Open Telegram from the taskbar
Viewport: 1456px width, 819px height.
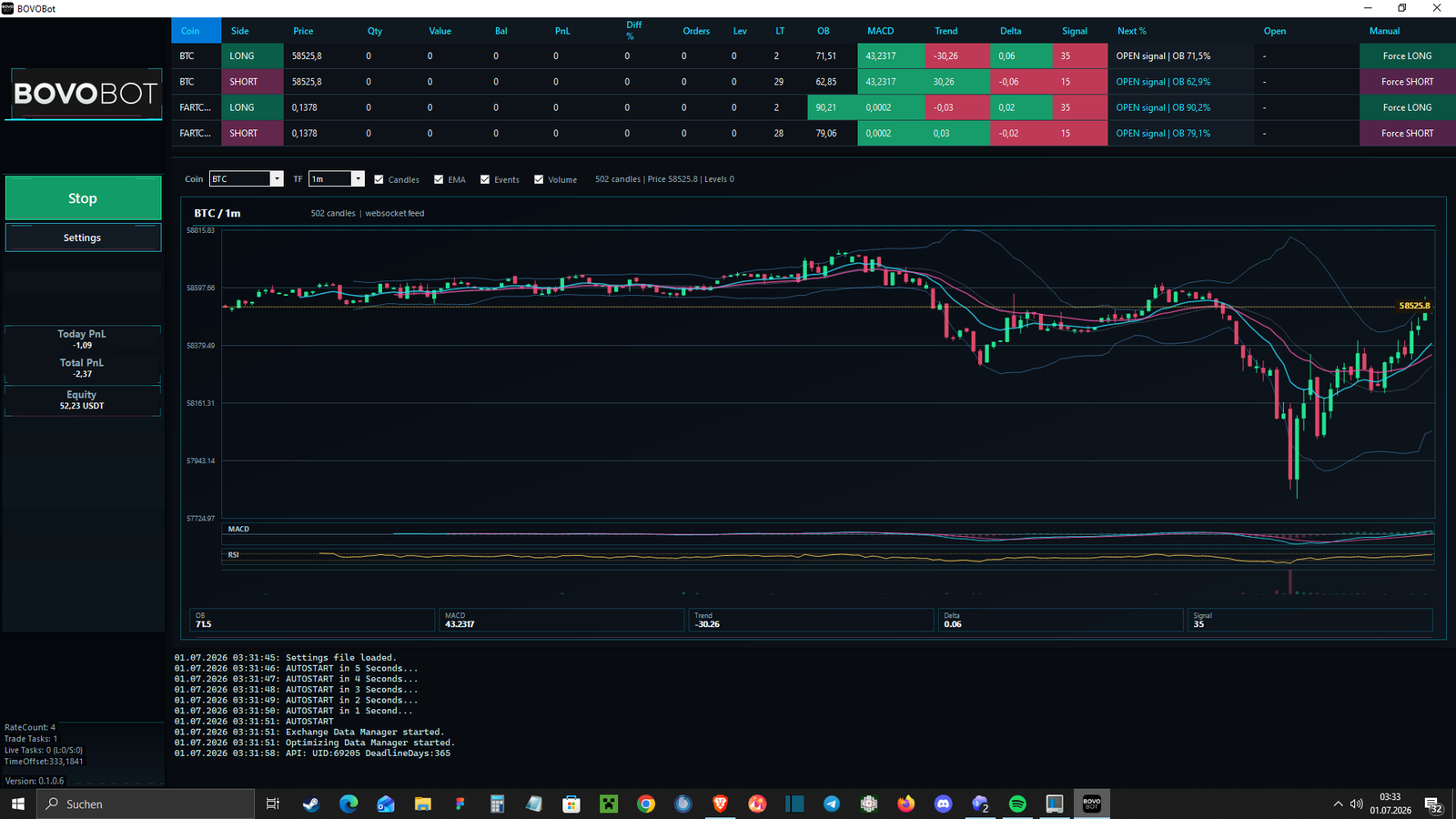(832, 804)
